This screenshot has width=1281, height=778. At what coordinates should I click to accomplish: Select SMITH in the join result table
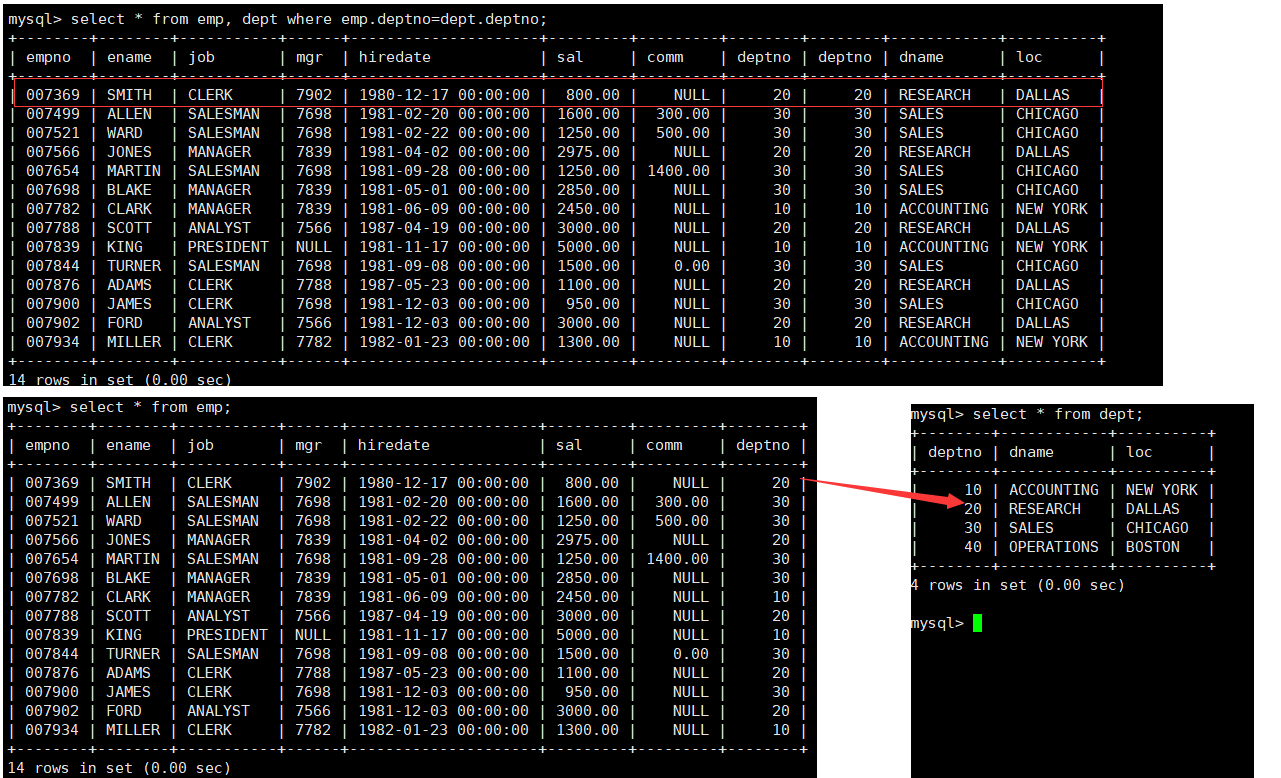pyautogui.click(x=129, y=95)
